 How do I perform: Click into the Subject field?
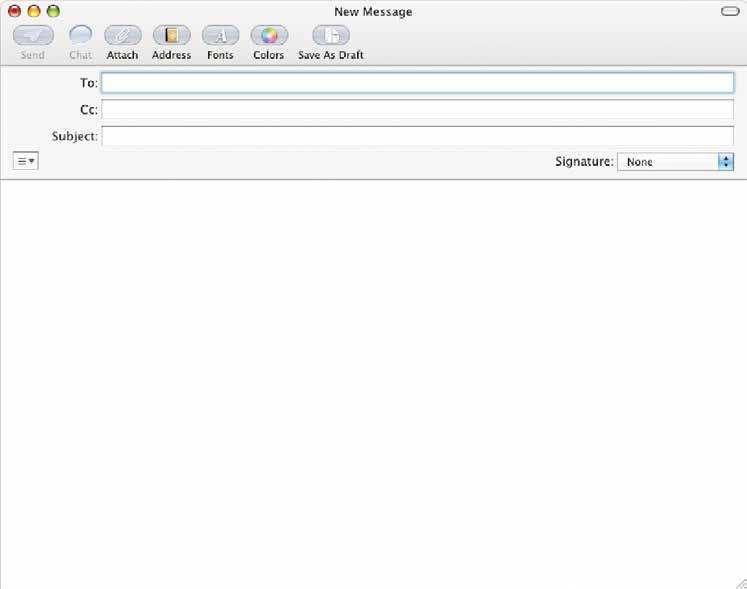418,136
